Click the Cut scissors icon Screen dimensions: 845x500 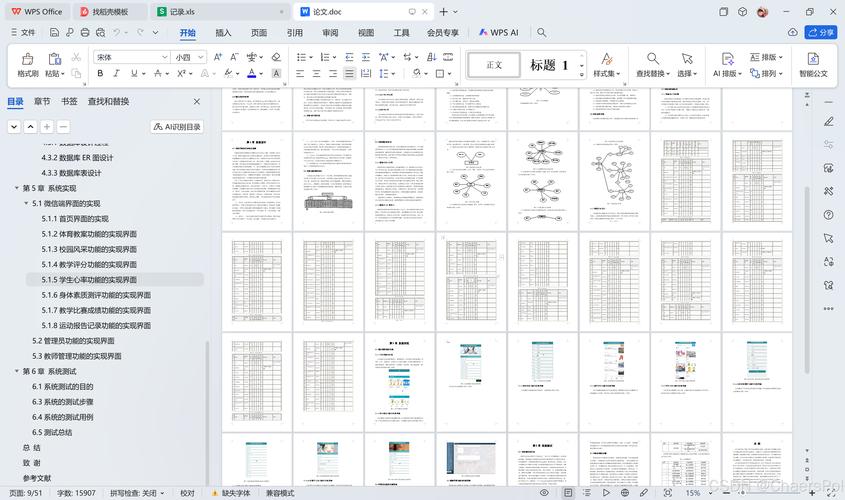[x=76, y=57]
